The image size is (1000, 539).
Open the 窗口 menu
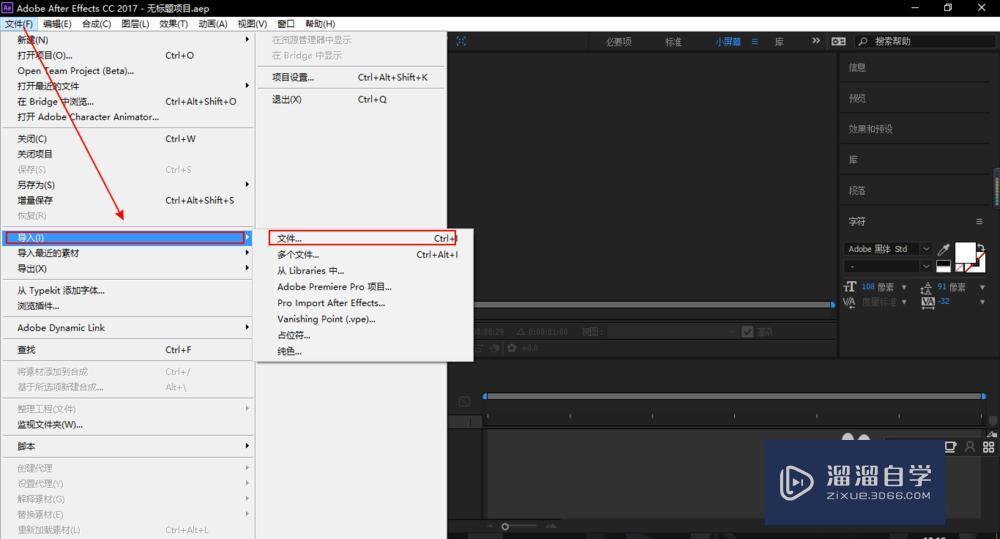pyautogui.click(x=286, y=24)
